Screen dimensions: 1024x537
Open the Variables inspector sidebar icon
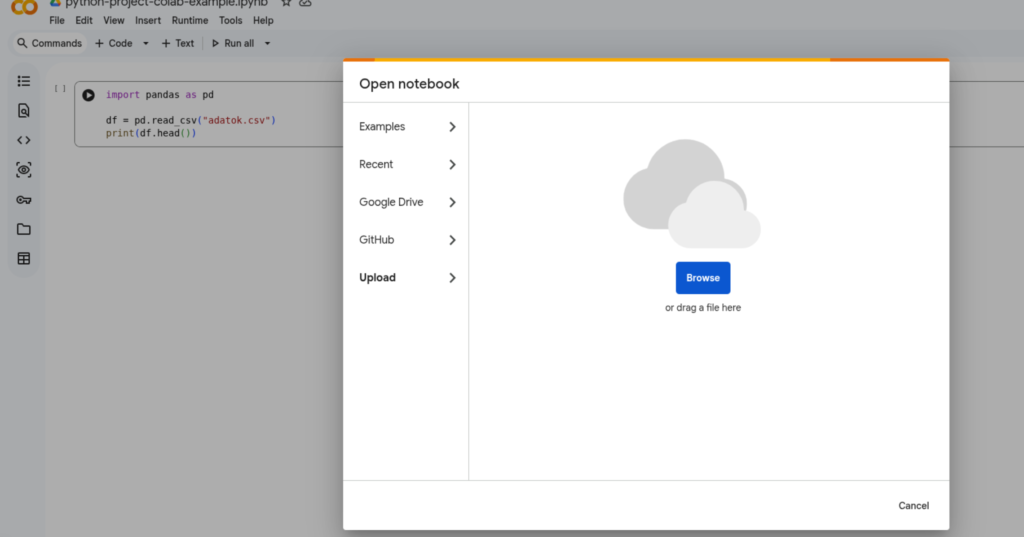(x=24, y=170)
